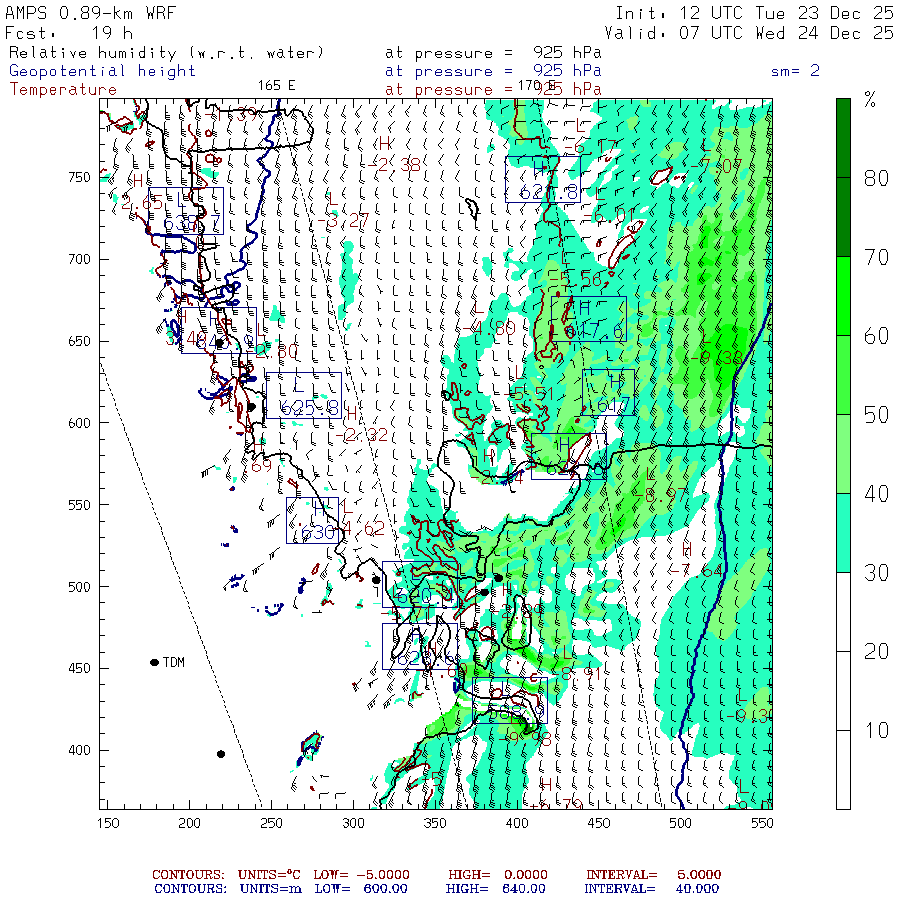Click the 625.8 low geopotential label box
This screenshot has width=900, height=900.
coord(304,395)
